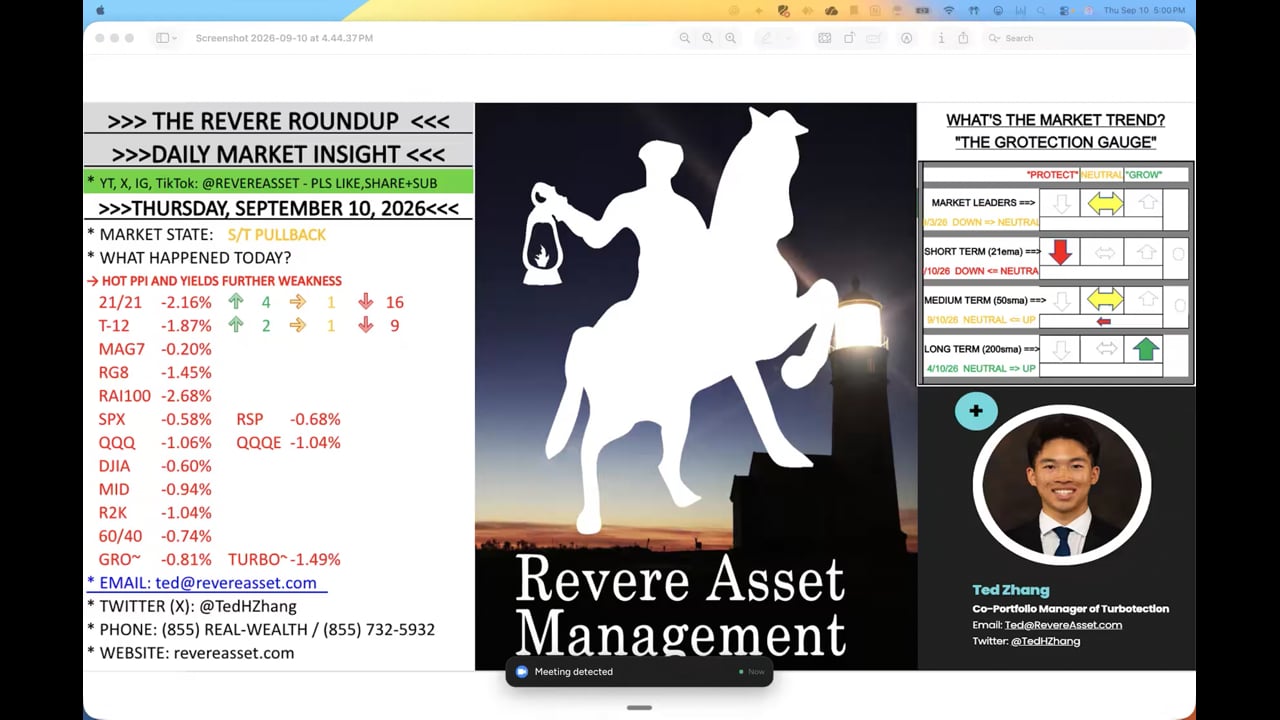This screenshot has height=720, width=1280.
Task: Zoom out using the minus magnifier
Action: [x=685, y=38]
